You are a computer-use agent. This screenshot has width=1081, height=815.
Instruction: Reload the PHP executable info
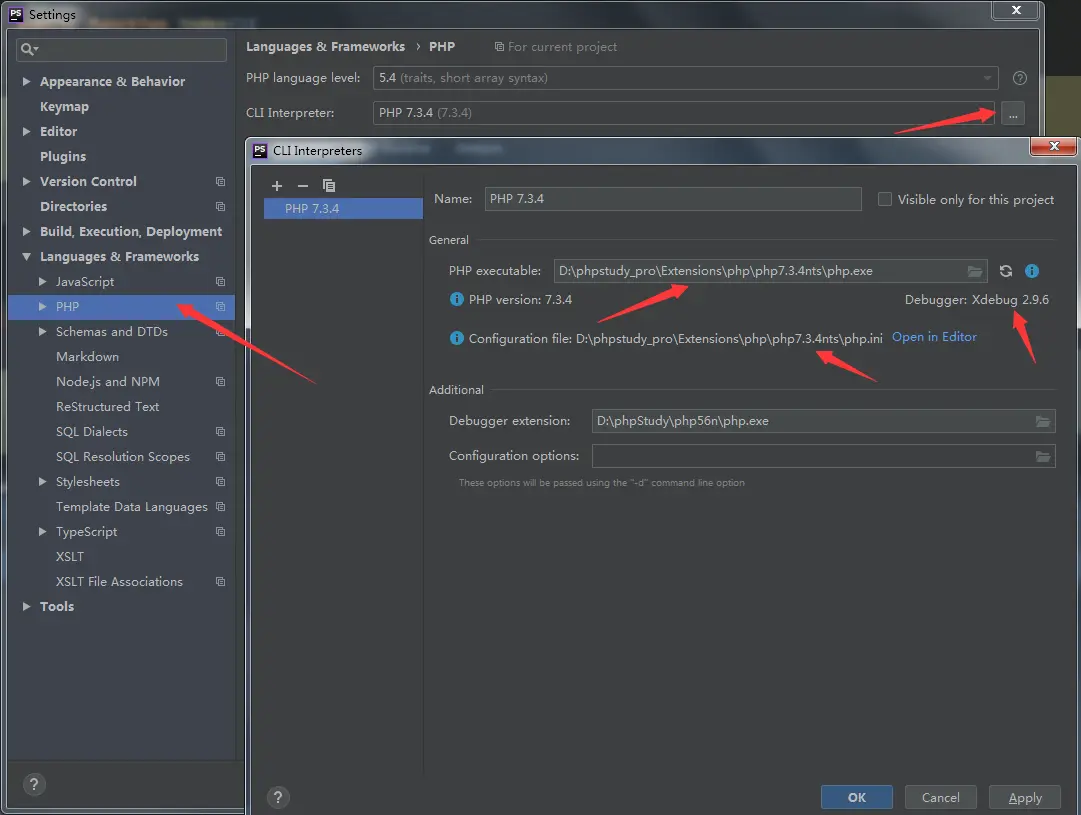(1006, 271)
